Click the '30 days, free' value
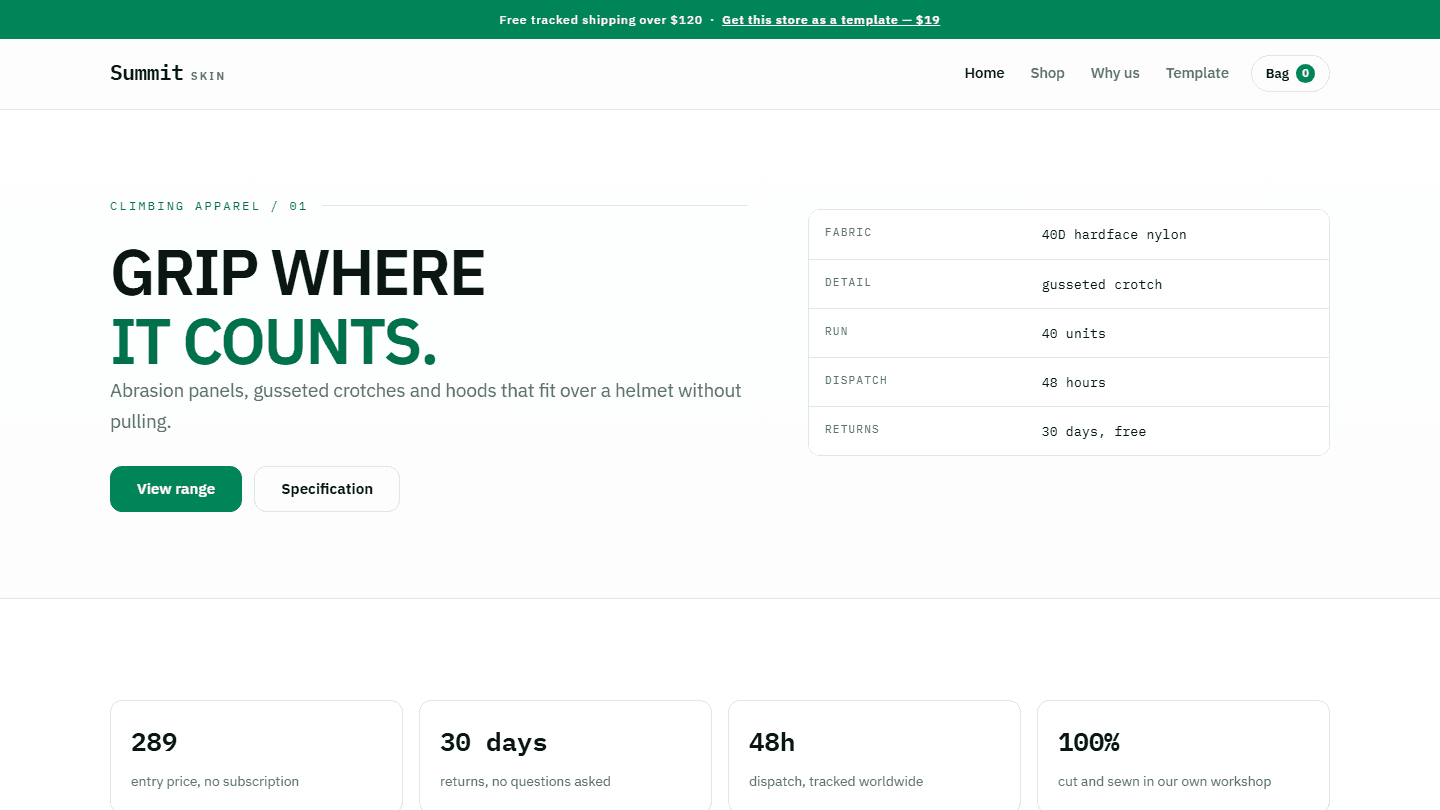Image resolution: width=1440 pixels, height=810 pixels. pos(1094,432)
